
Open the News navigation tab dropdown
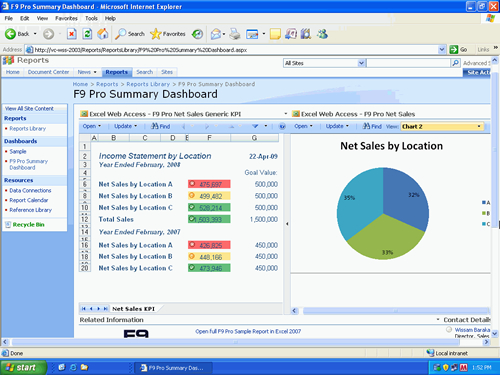tap(95, 72)
